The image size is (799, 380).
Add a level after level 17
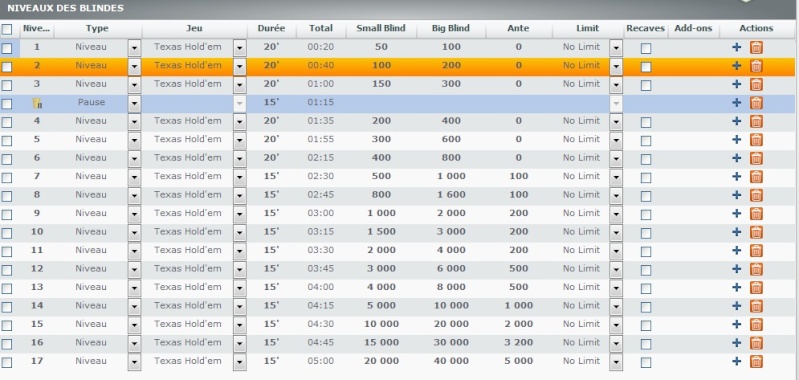(x=736, y=362)
